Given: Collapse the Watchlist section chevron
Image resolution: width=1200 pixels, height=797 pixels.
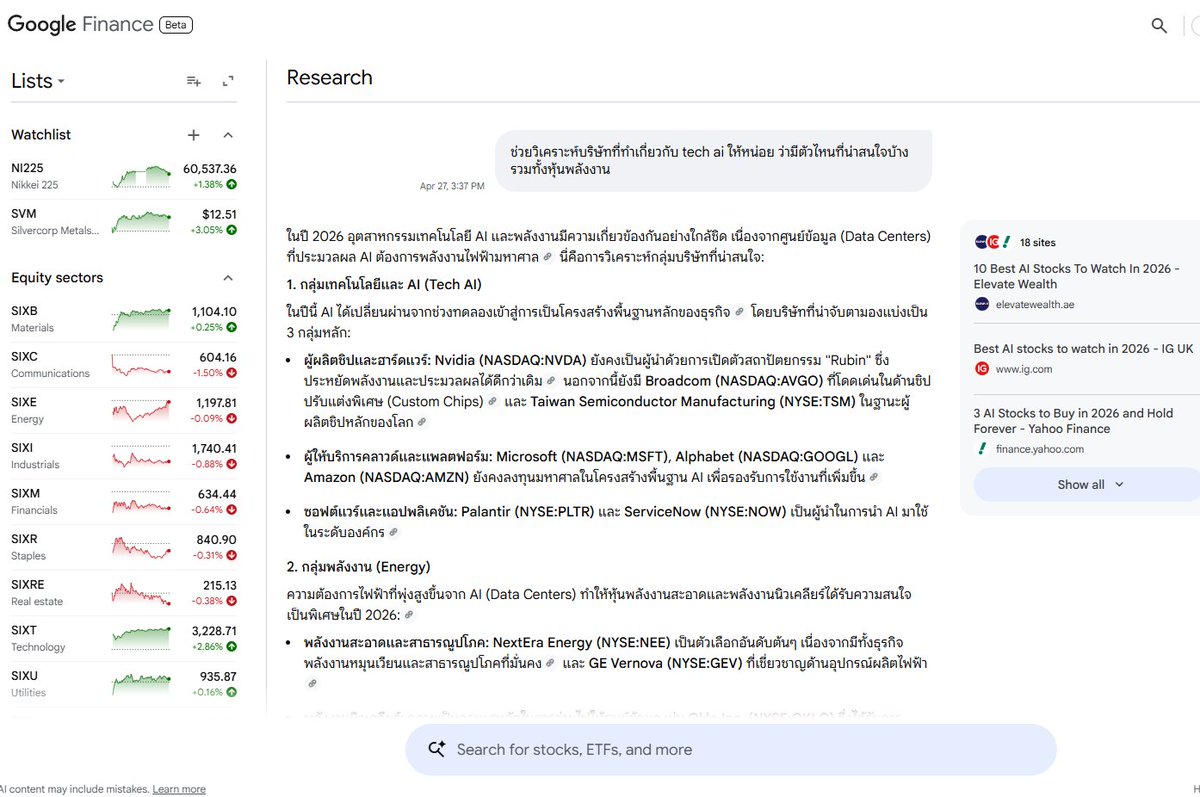Looking at the screenshot, I should coord(228,135).
